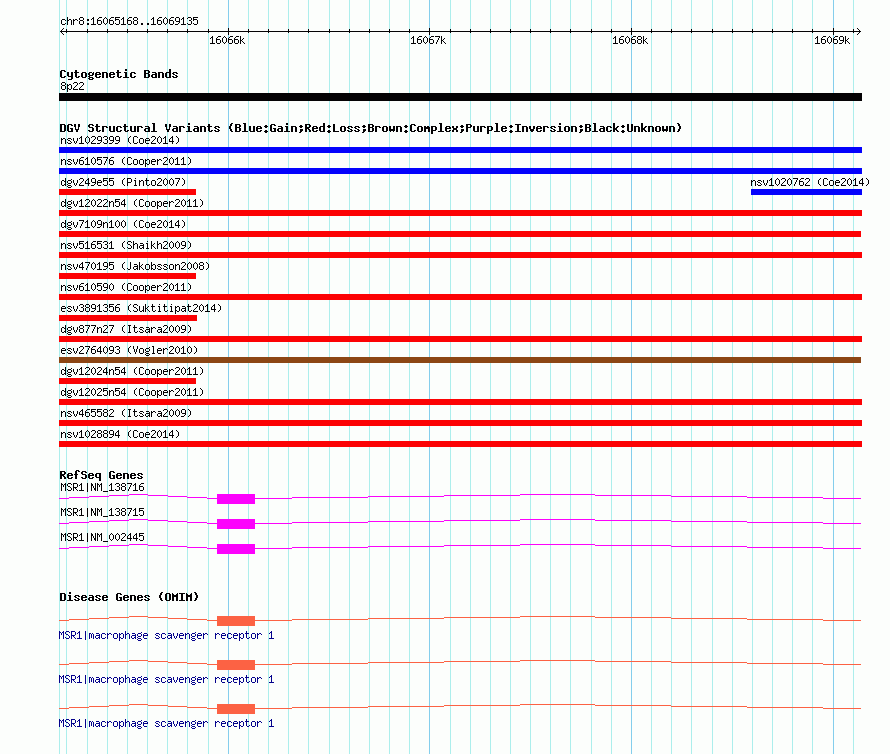Image resolution: width=890 pixels, height=754 pixels.
Task: Click the 16066k ruler tick label
Action: (x=227, y=40)
